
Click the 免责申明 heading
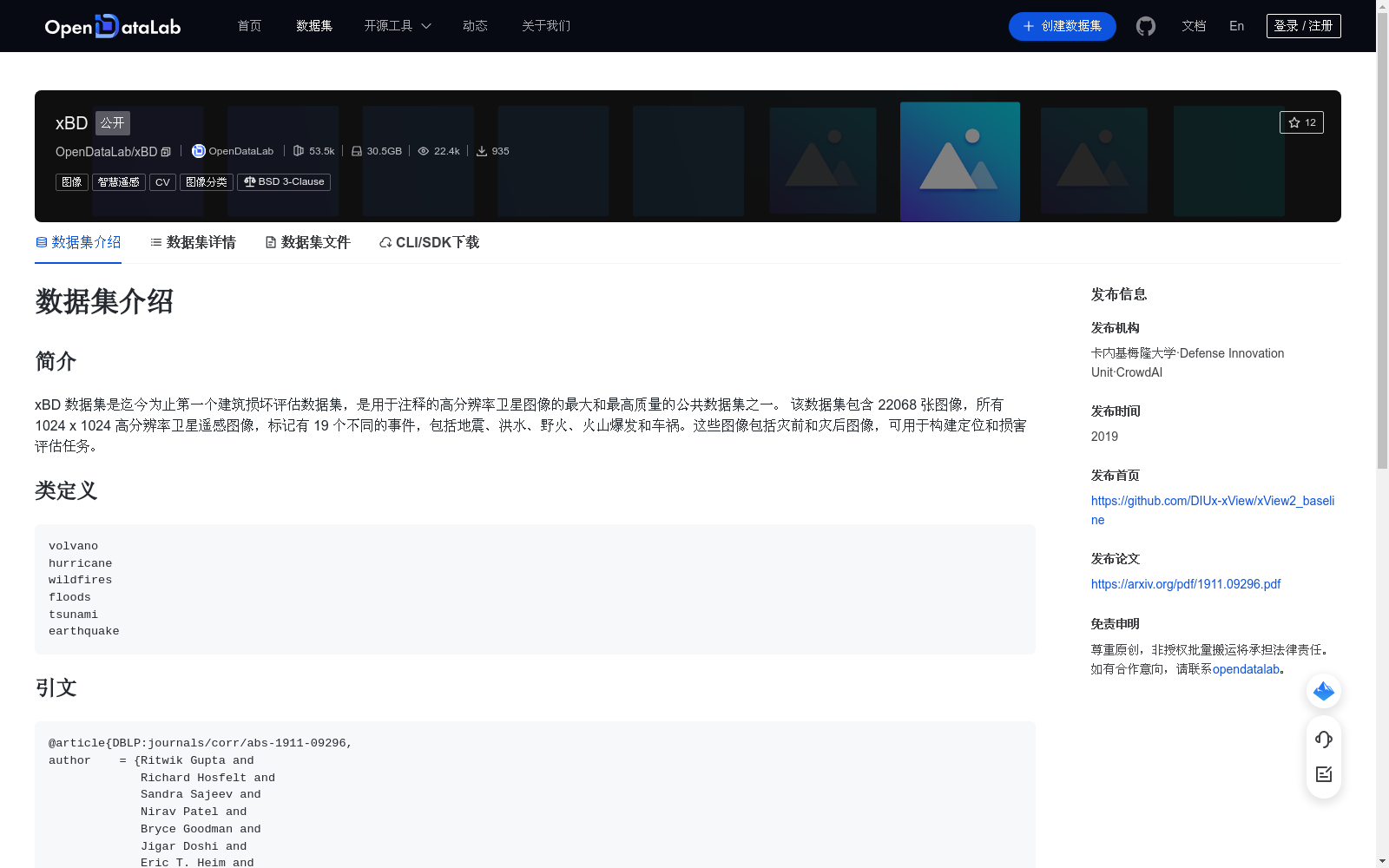[1116, 624]
